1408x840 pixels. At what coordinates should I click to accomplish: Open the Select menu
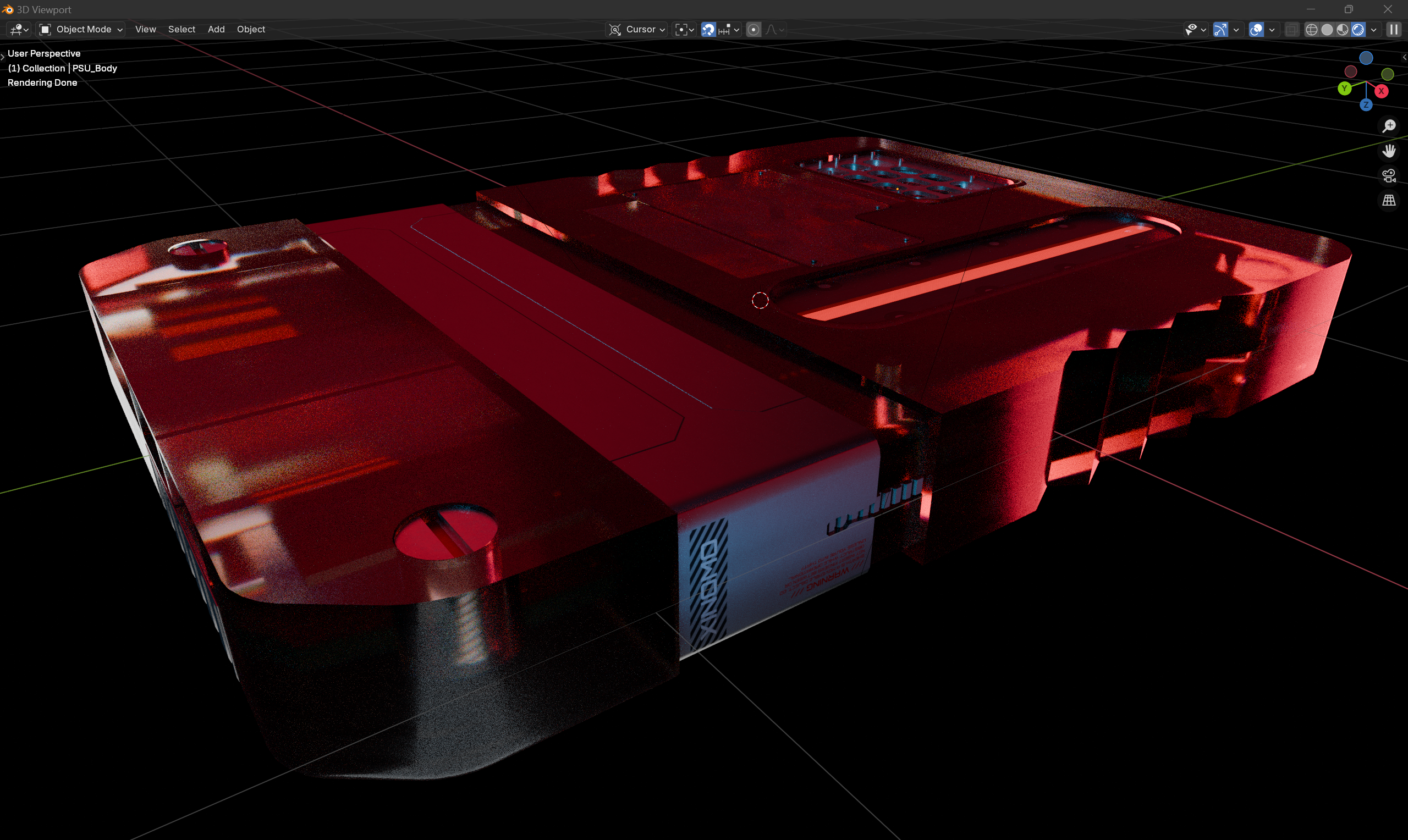click(181, 30)
